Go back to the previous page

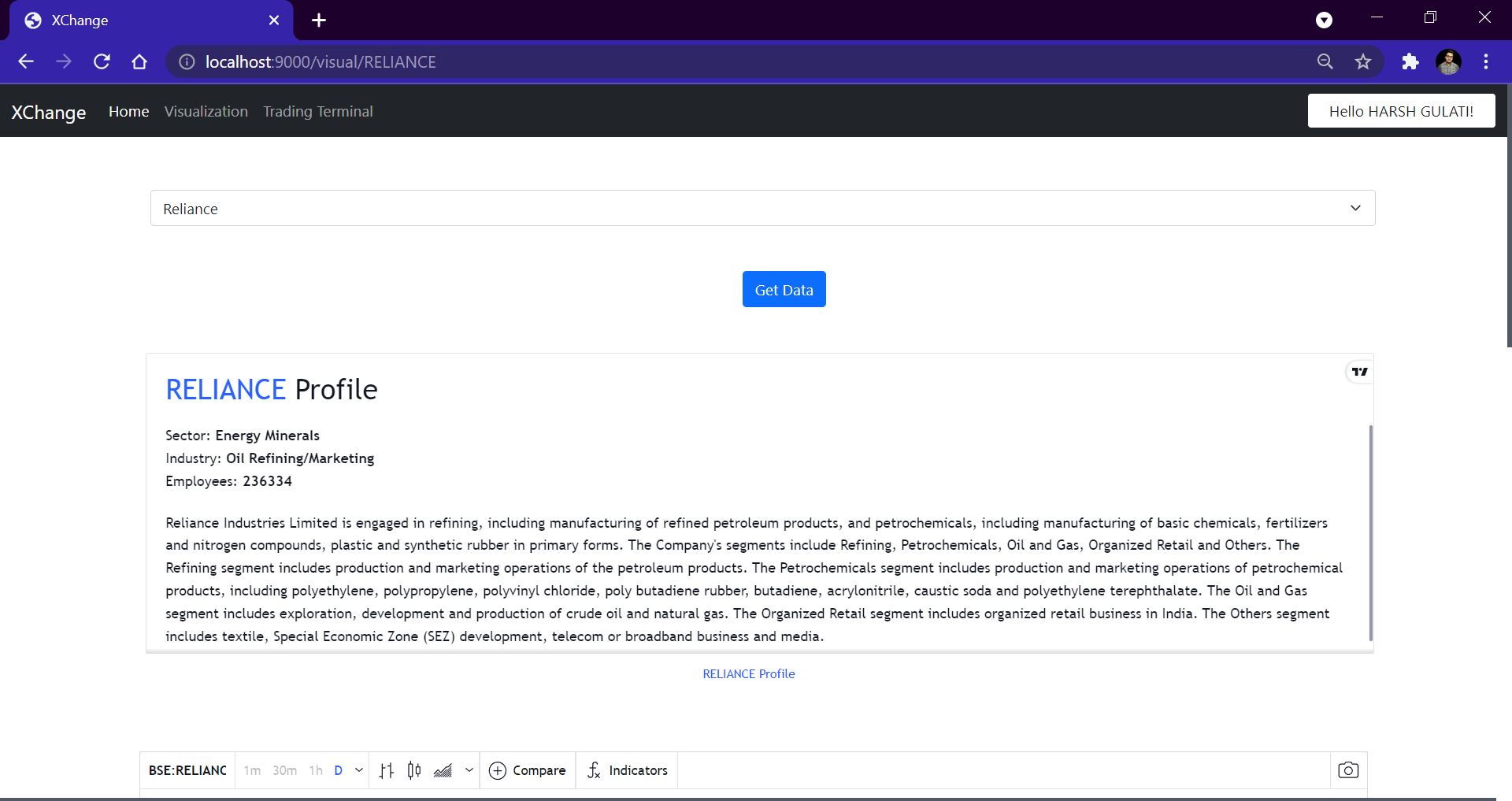click(x=26, y=61)
